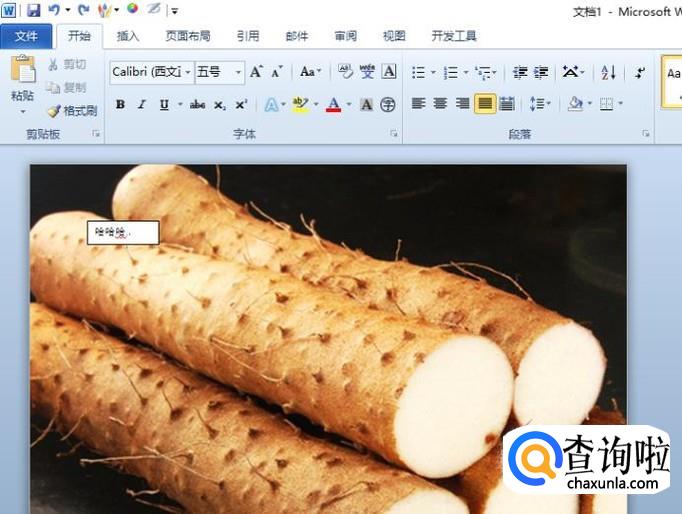682x514 pixels.
Task: Click the 拼音指南 phonetic guide icon
Action: (x=367, y=72)
